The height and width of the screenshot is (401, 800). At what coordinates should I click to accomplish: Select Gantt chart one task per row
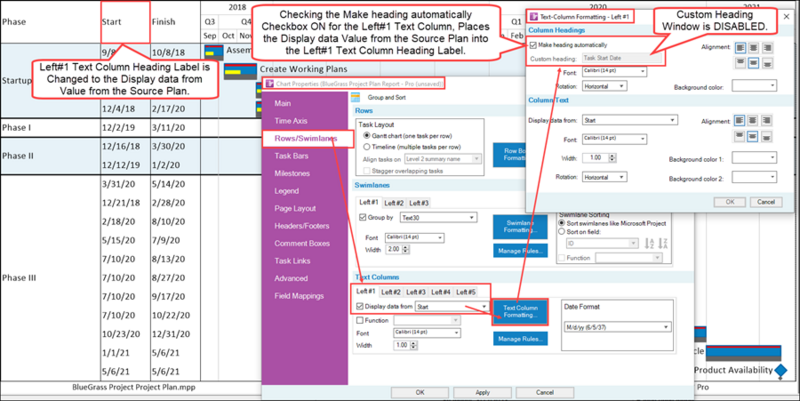coord(367,136)
